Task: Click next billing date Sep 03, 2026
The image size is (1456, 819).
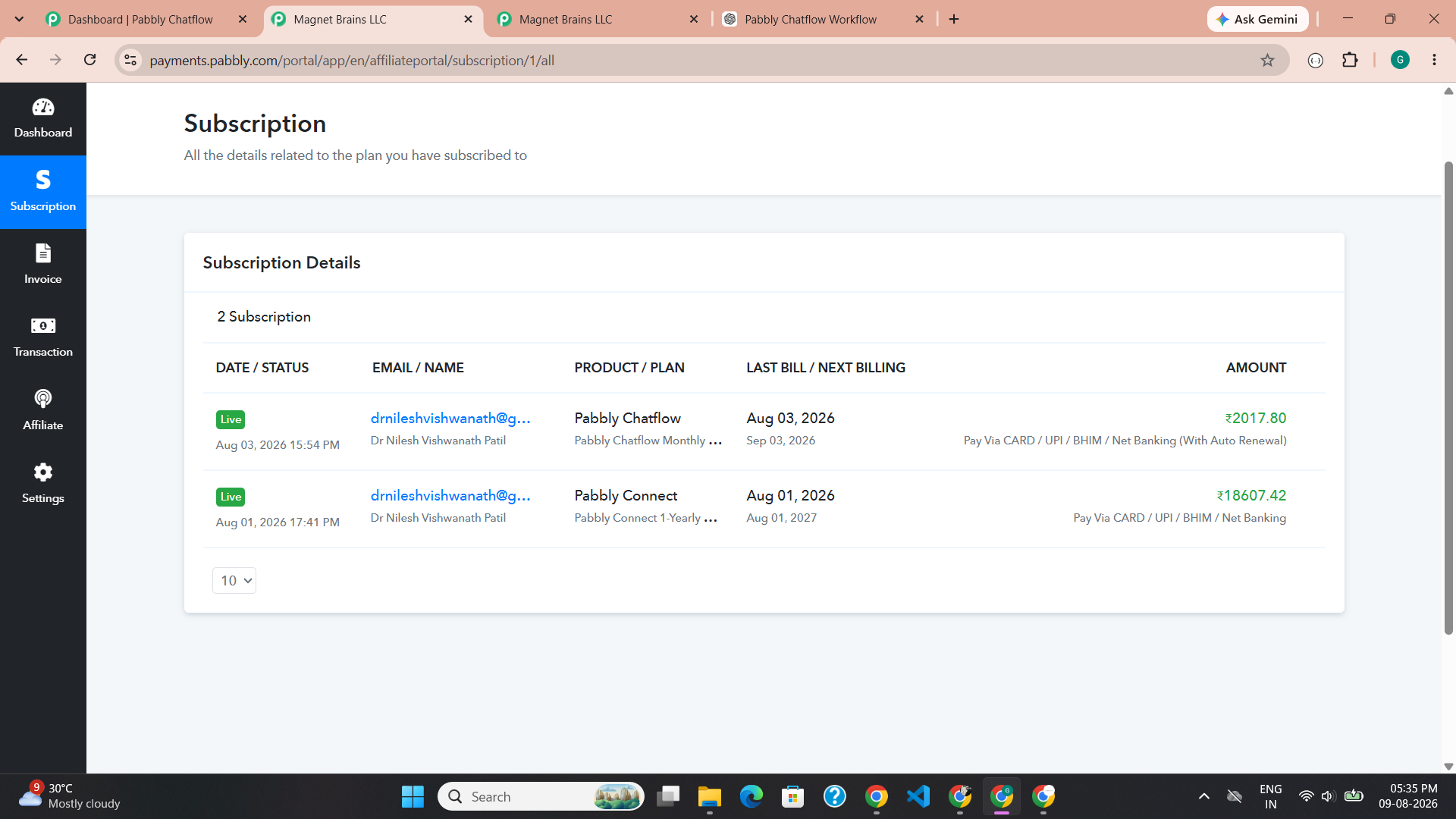Action: 780,441
